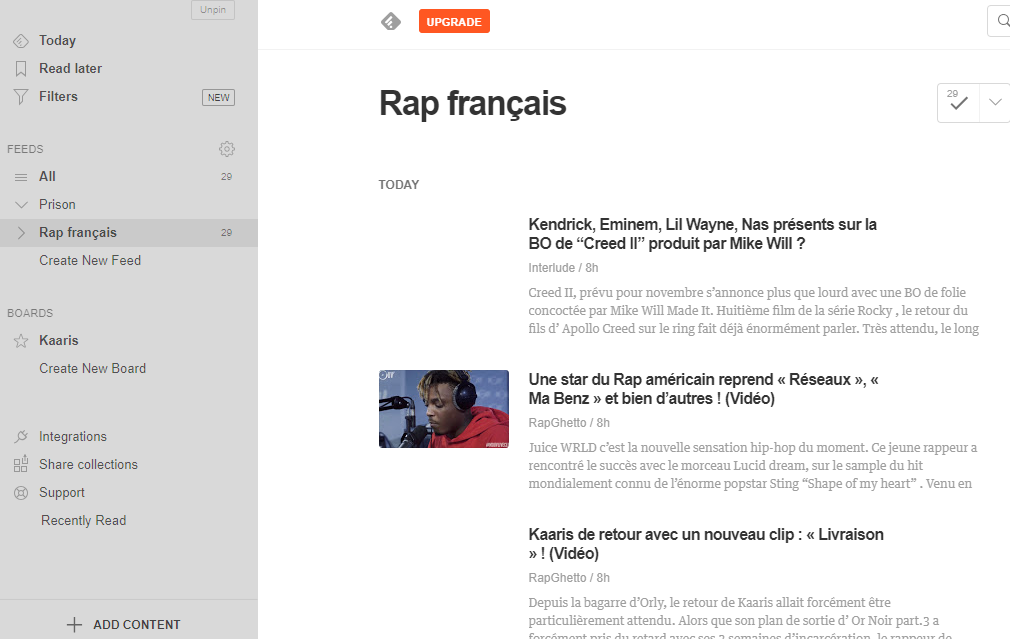Collapse the Prison feed folder
1010x639 pixels.
point(21,205)
